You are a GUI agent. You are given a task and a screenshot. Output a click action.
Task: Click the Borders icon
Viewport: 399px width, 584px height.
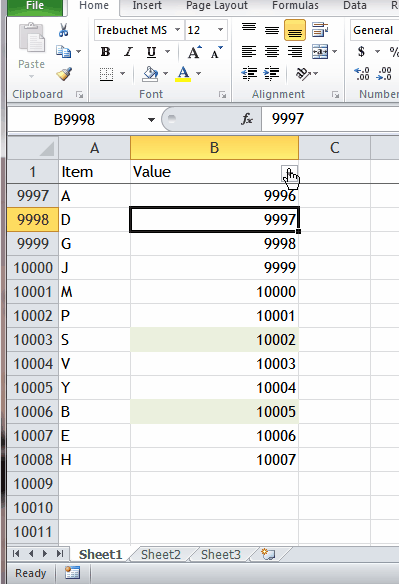coord(107,74)
